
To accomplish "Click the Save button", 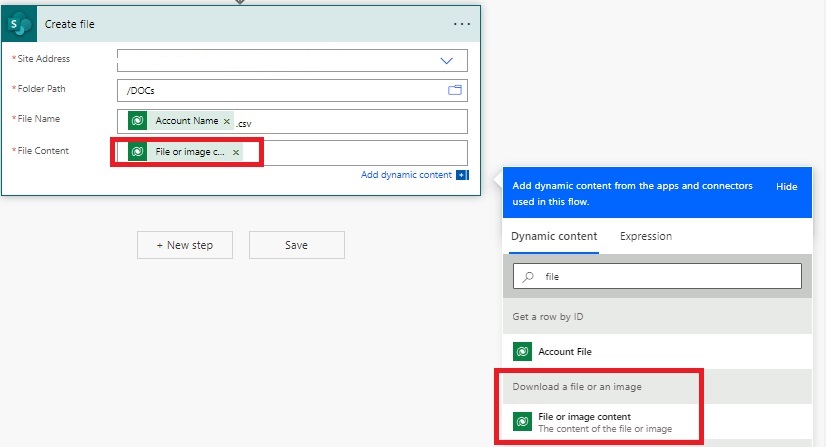I will tap(296, 245).
